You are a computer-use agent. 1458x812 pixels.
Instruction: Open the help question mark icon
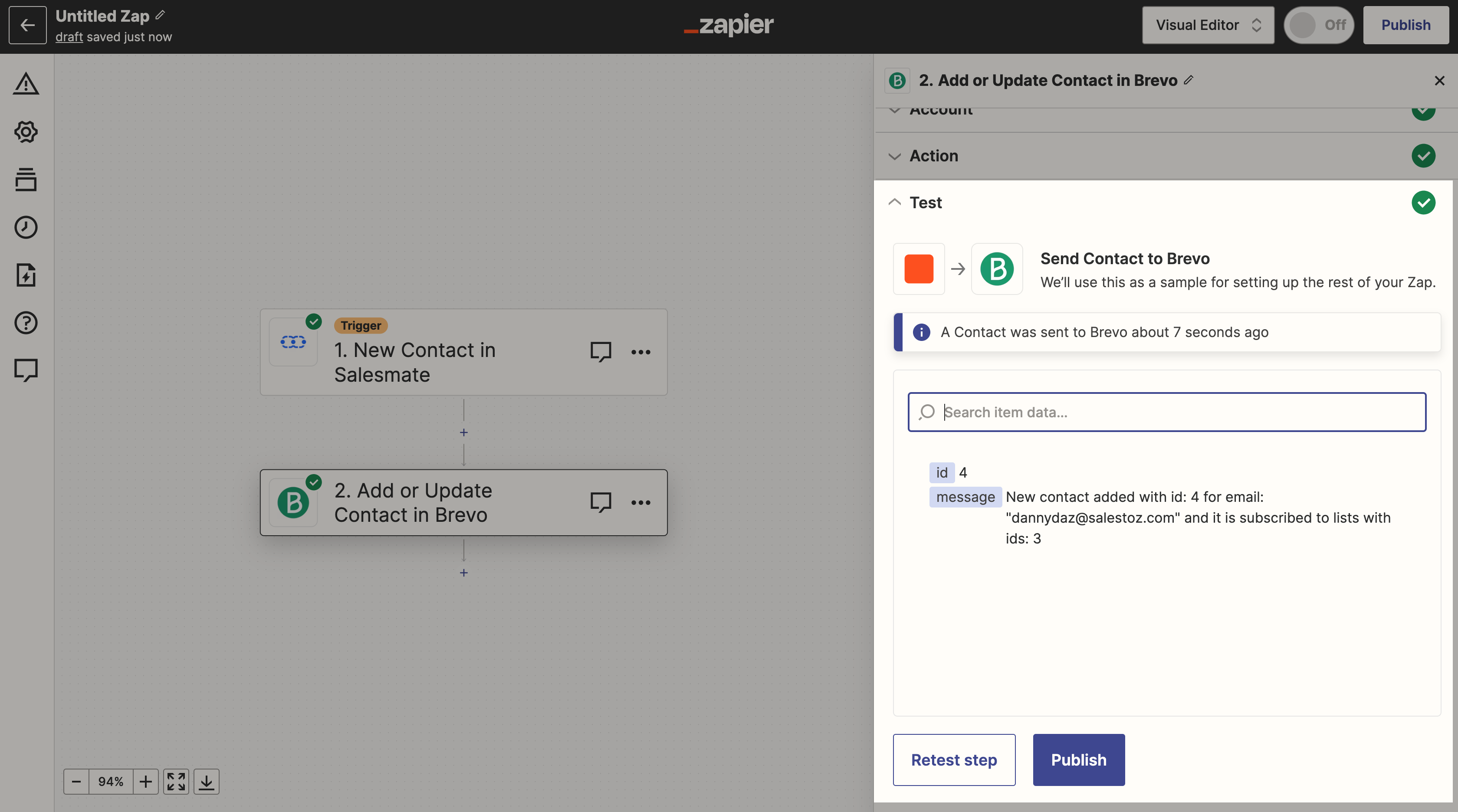pos(26,323)
